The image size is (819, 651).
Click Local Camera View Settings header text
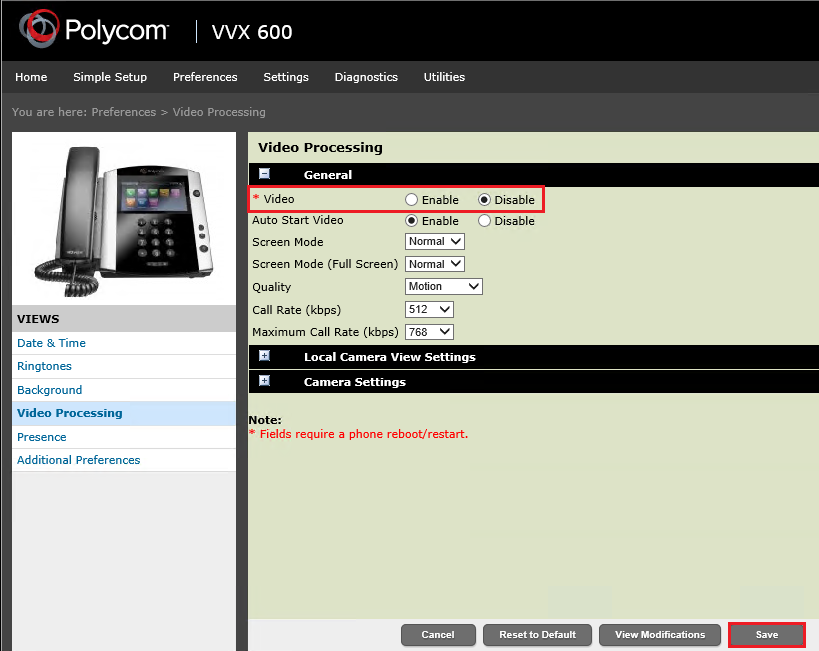390,357
